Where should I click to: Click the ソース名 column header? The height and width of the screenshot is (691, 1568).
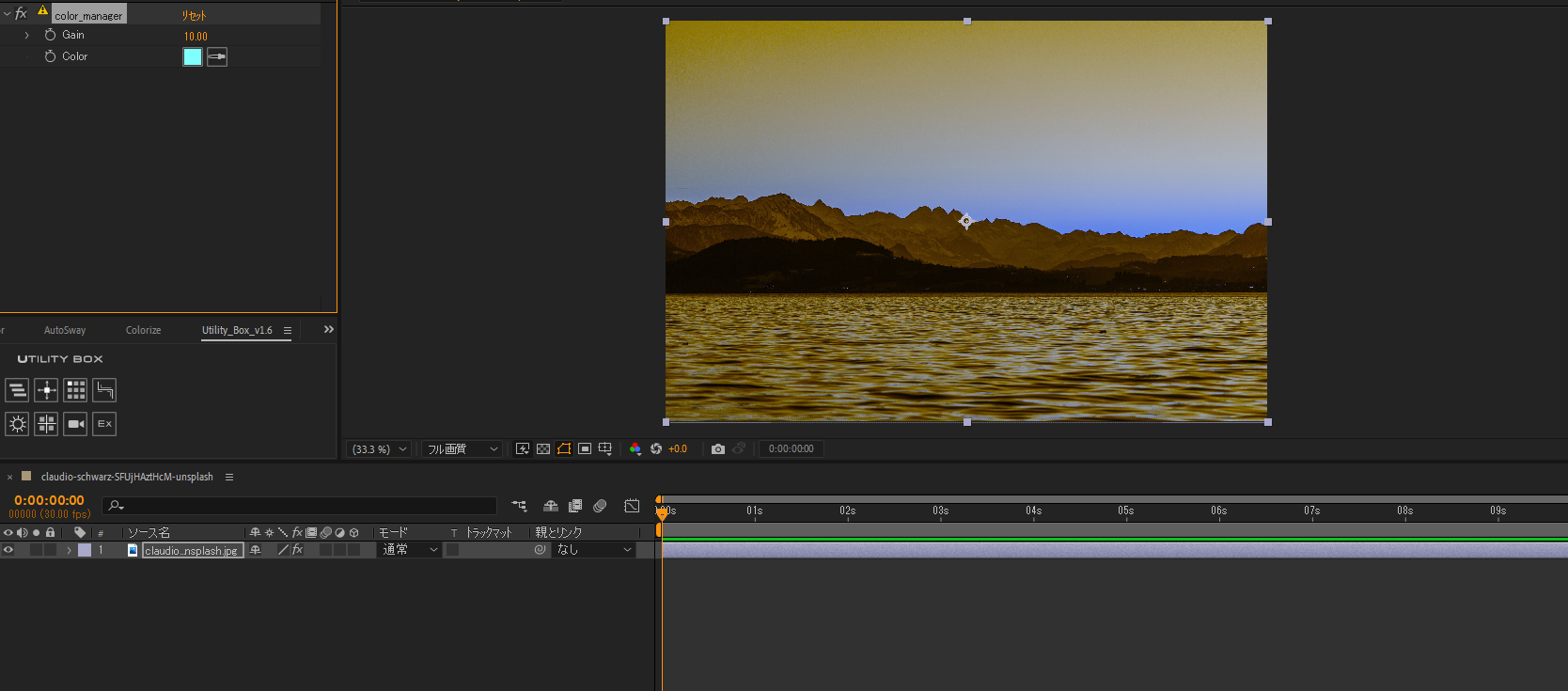click(x=149, y=532)
